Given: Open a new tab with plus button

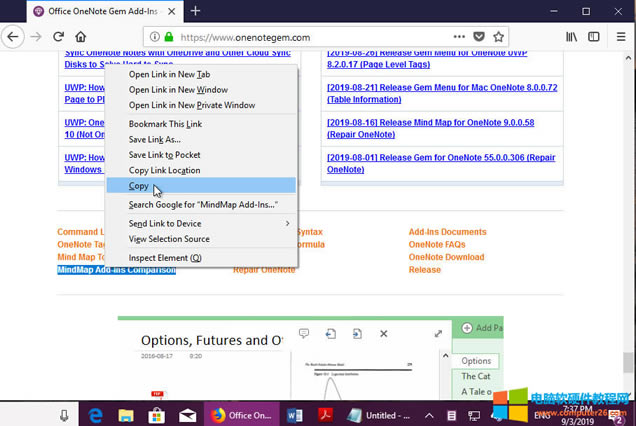Looking at the screenshot, I should click(196, 10).
